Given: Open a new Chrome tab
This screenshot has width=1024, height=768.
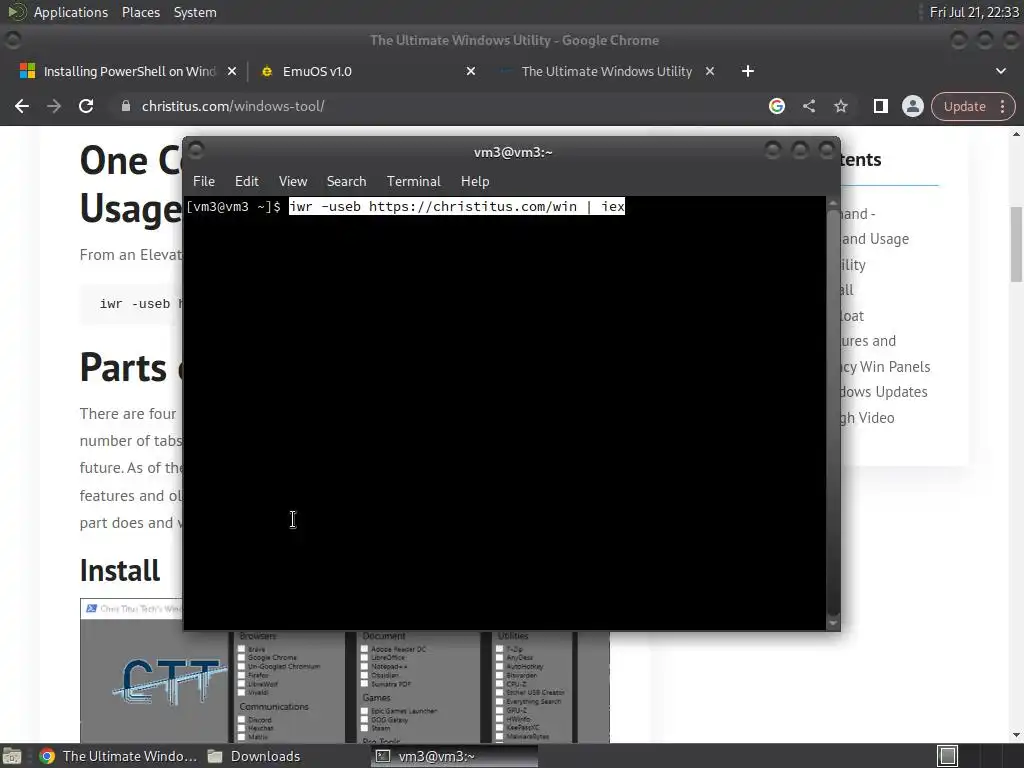Looking at the screenshot, I should click(x=748, y=71).
